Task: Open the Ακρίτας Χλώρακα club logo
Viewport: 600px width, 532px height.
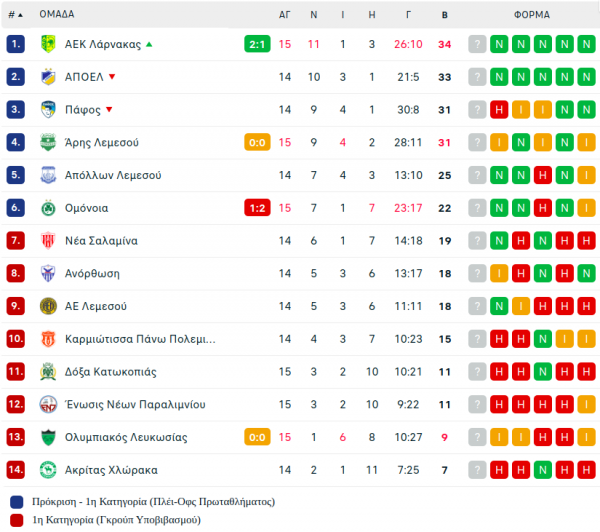Action: pyautogui.click(x=48, y=470)
